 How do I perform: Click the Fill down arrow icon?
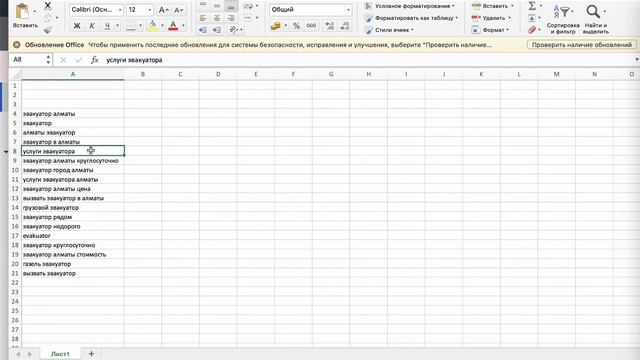[532, 18]
